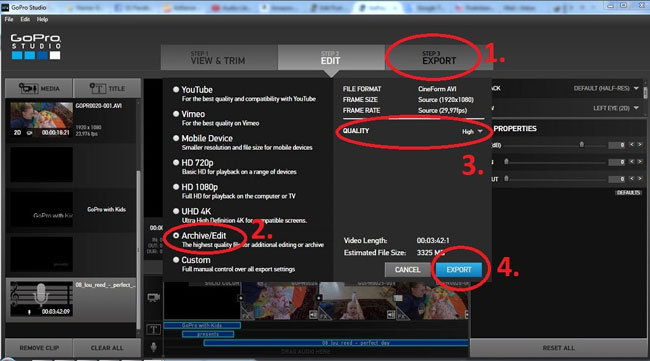Screen dimensions: 650x361
Task: Select GoPro with Kids title in media bin
Action: click(x=41, y=209)
